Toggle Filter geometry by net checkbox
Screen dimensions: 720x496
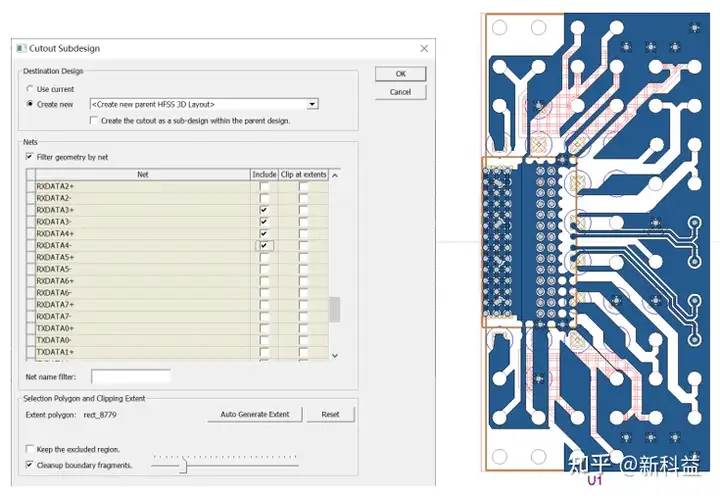30,157
